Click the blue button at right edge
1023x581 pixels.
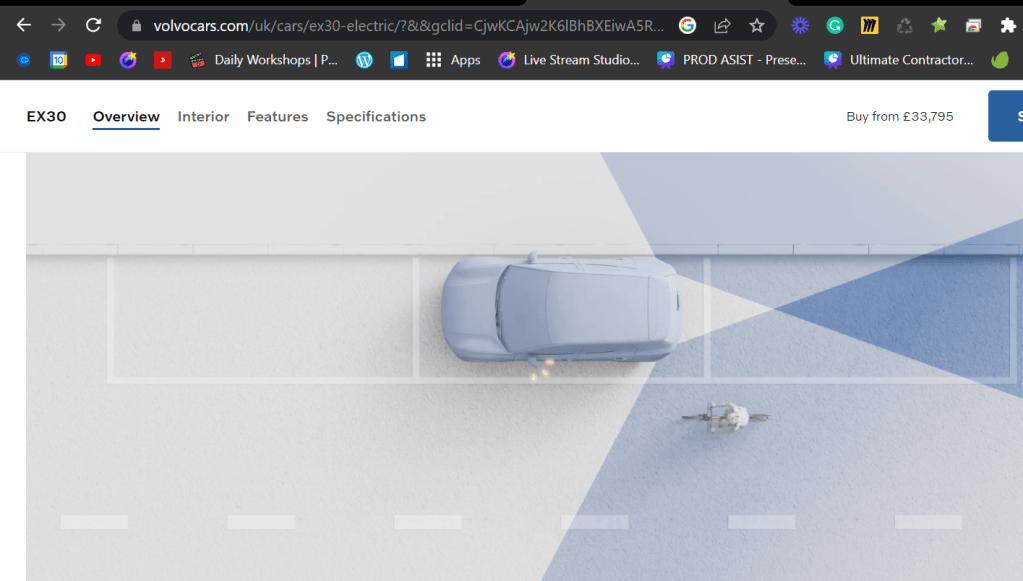coord(1005,116)
